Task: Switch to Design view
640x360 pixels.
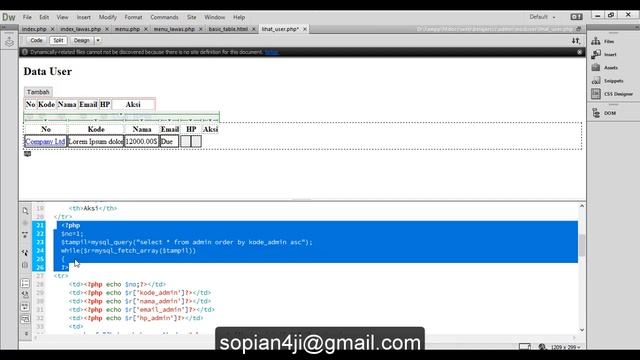Action: pyautogui.click(x=82, y=40)
